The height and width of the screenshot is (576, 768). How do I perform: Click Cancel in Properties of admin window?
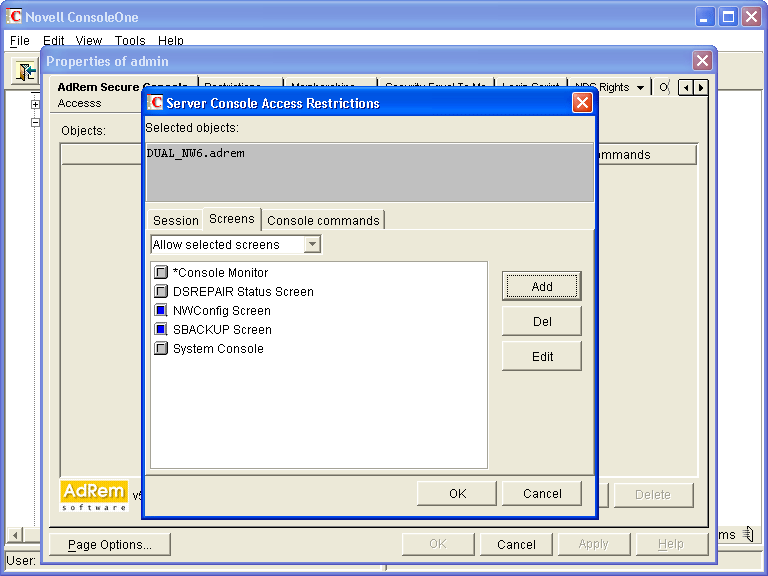pos(516,544)
